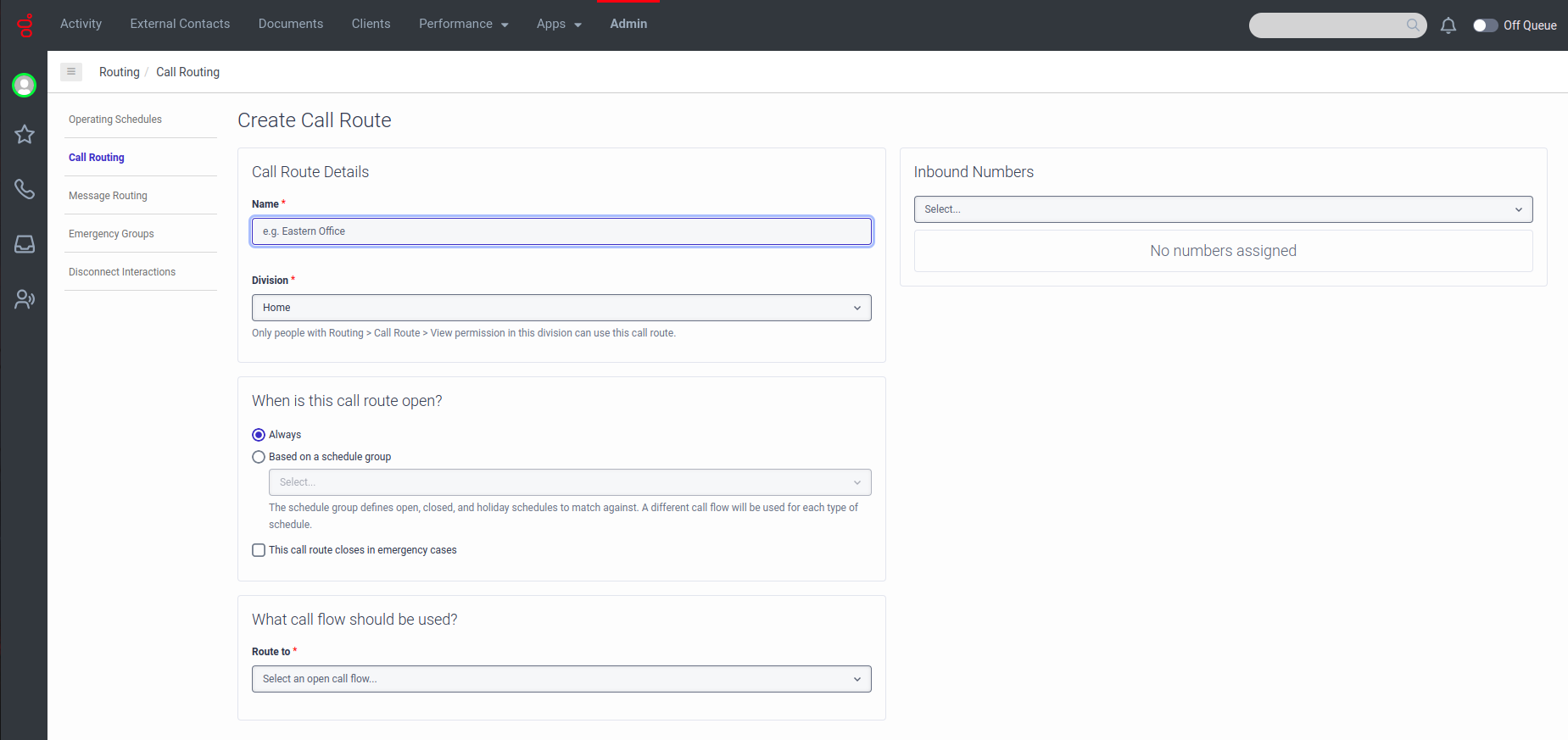
Task: Click the Name input field
Action: click(561, 231)
